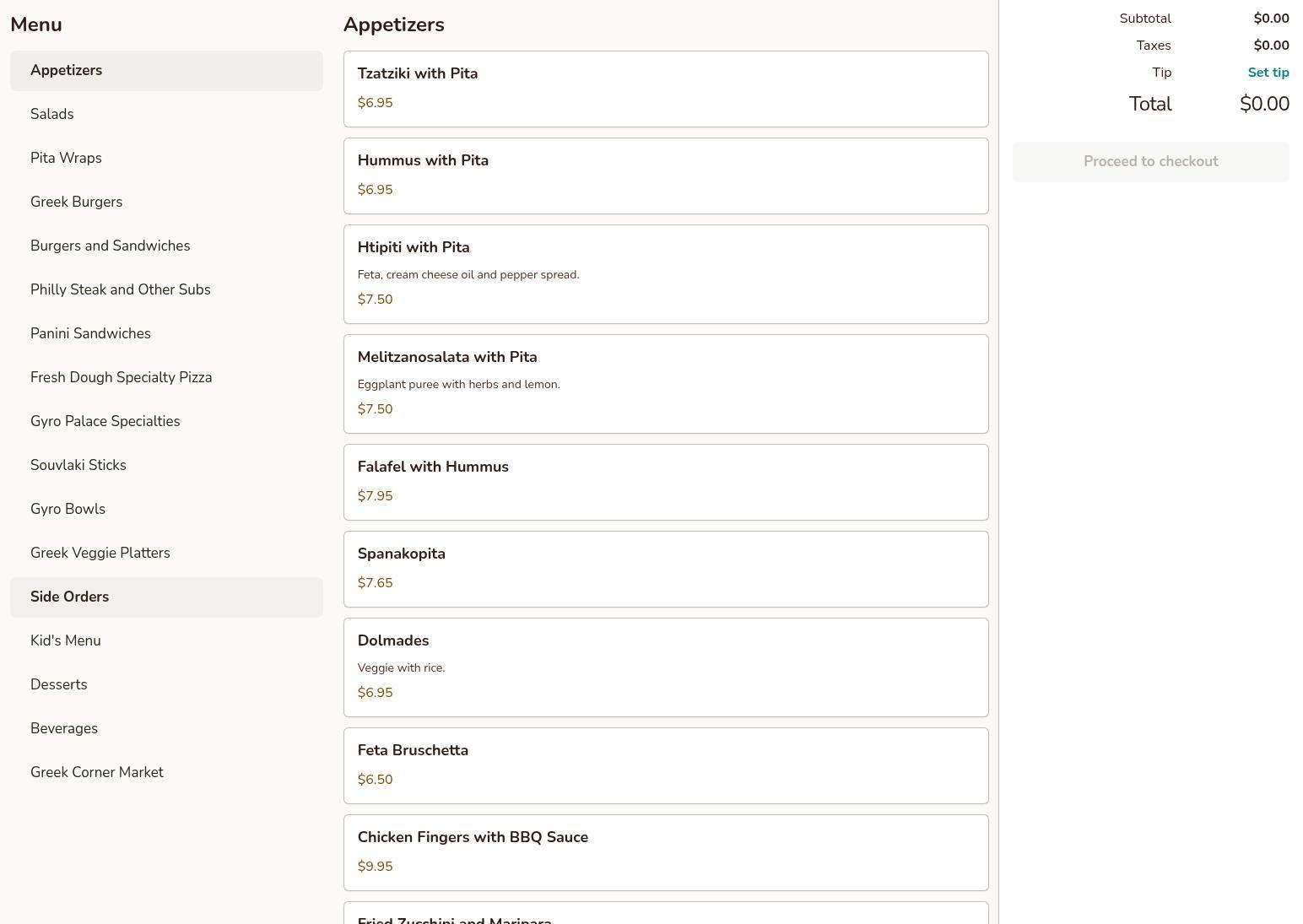
Task: Open Fresh Dough Specialty Pizza section
Action: click(121, 378)
